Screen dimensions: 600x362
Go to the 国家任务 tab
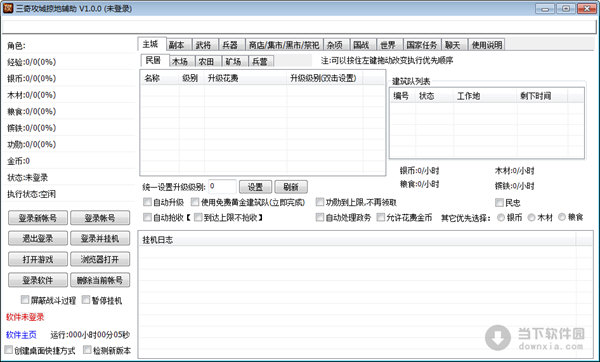pyautogui.click(x=422, y=45)
